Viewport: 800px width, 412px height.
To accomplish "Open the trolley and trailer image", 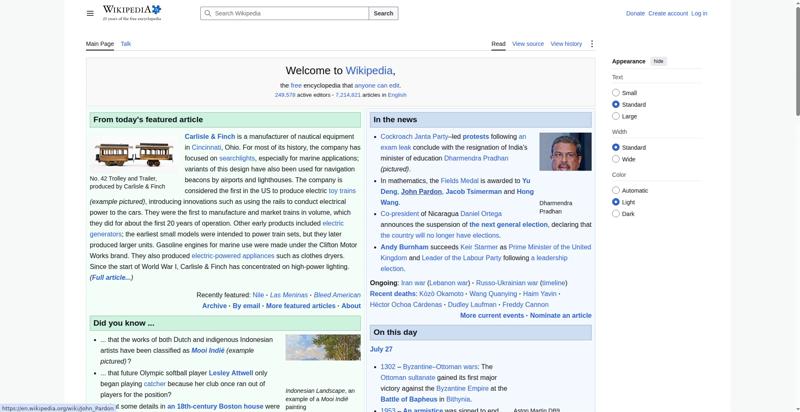I will 134,154.
